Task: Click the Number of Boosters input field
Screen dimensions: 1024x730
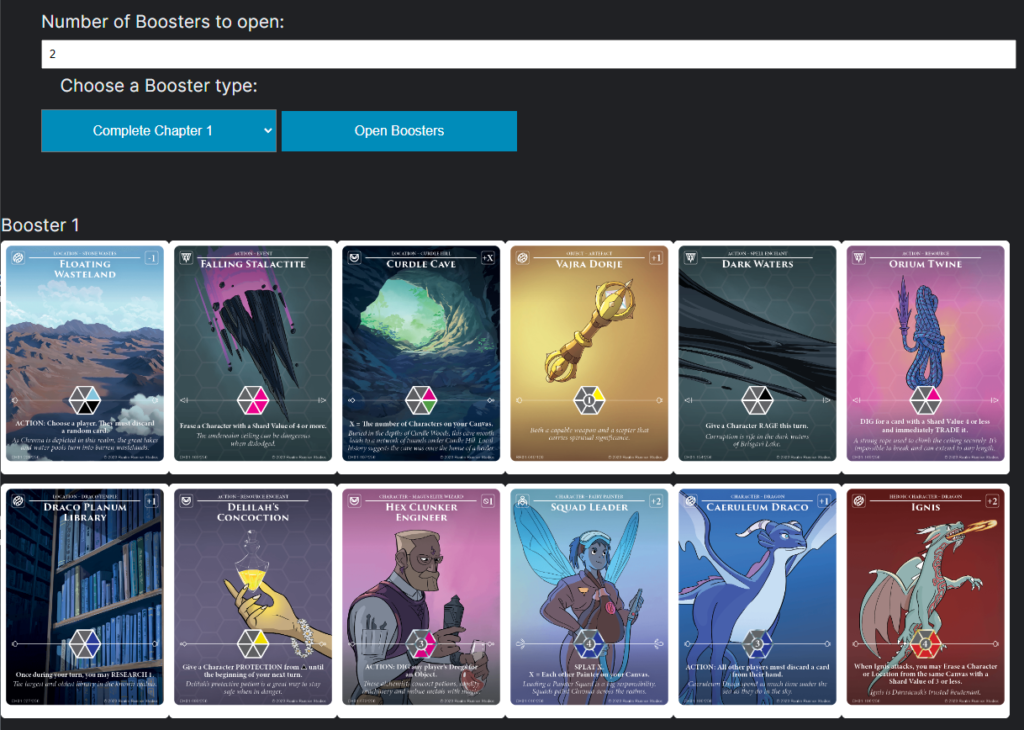Action: (x=528, y=54)
